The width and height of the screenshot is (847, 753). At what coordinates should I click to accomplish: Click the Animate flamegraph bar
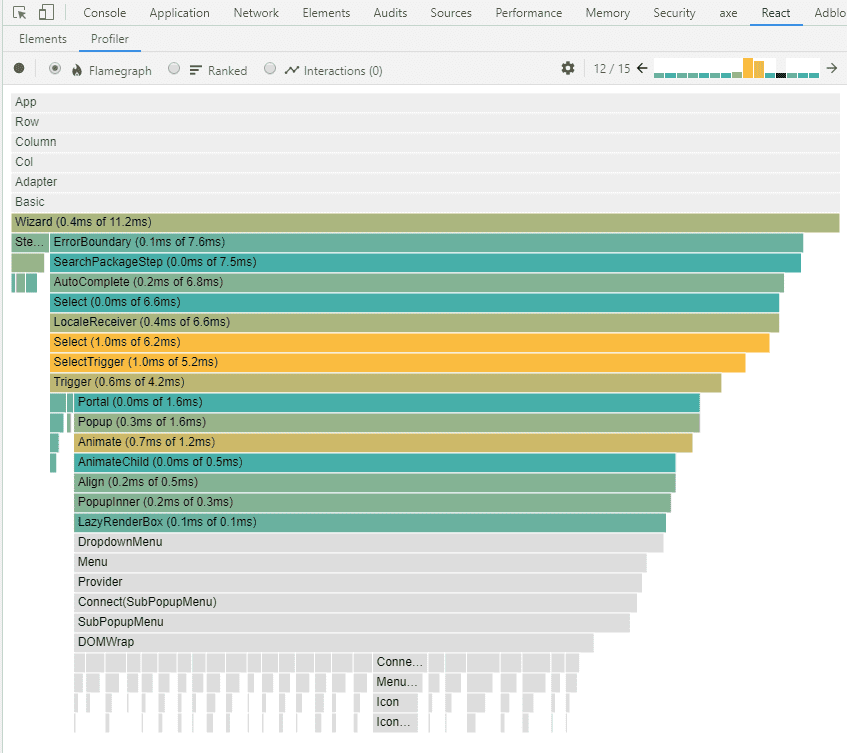(383, 442)
